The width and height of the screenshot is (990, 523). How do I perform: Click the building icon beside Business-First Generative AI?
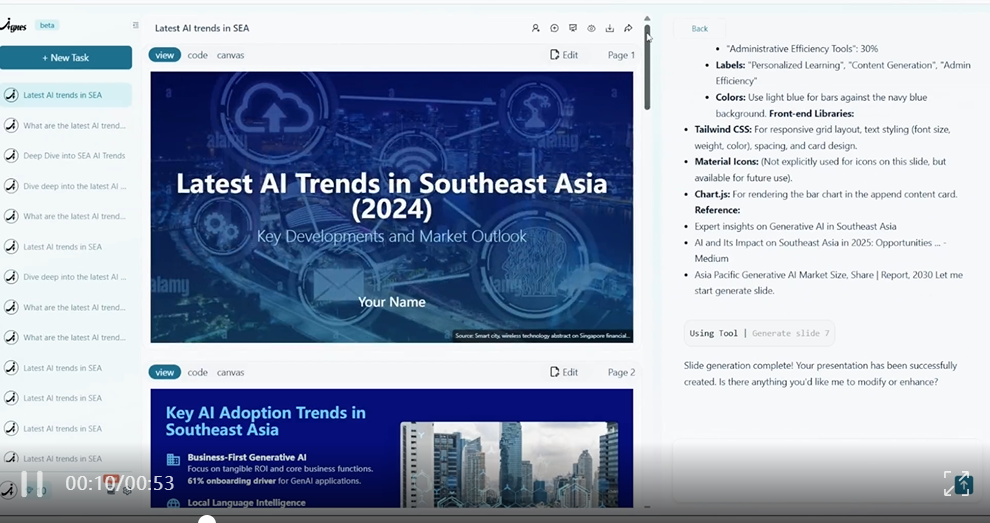pos(173,459)
